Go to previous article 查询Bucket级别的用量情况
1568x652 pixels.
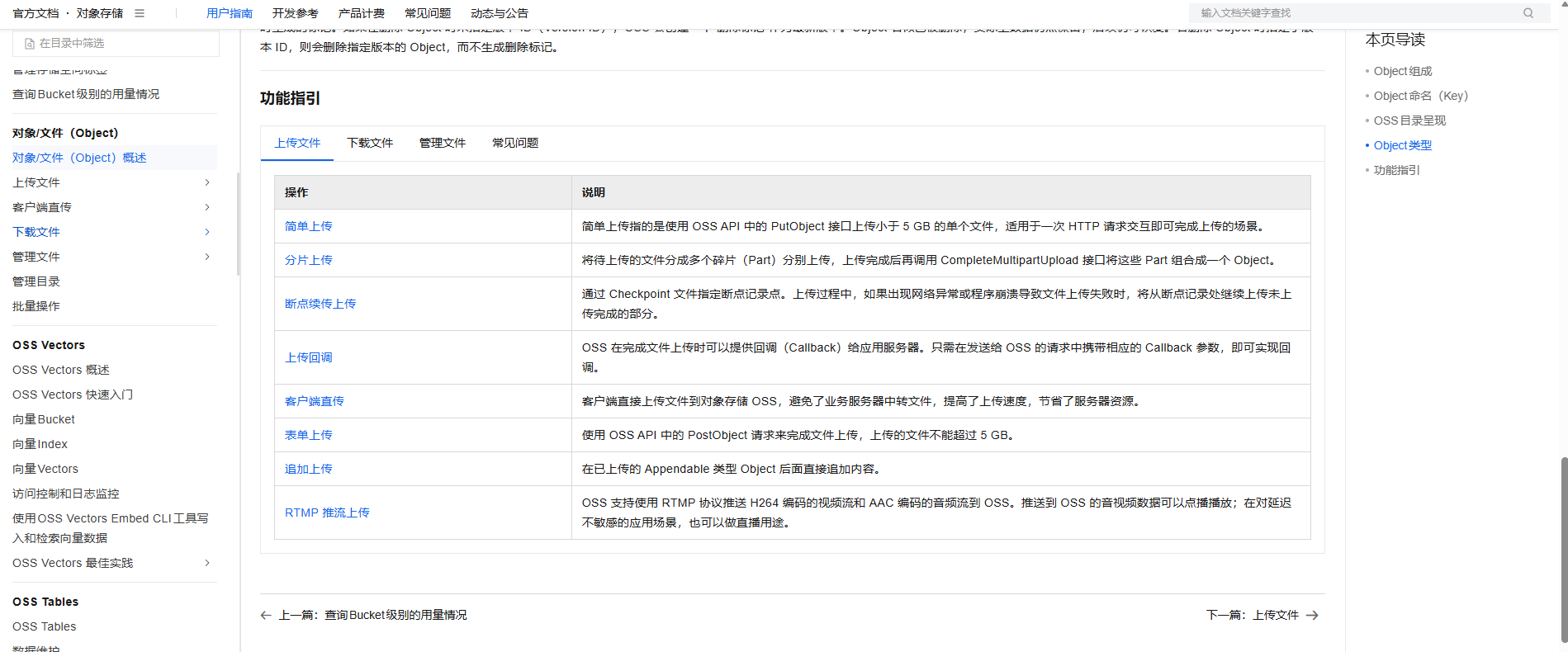click(x=363, y=615)
